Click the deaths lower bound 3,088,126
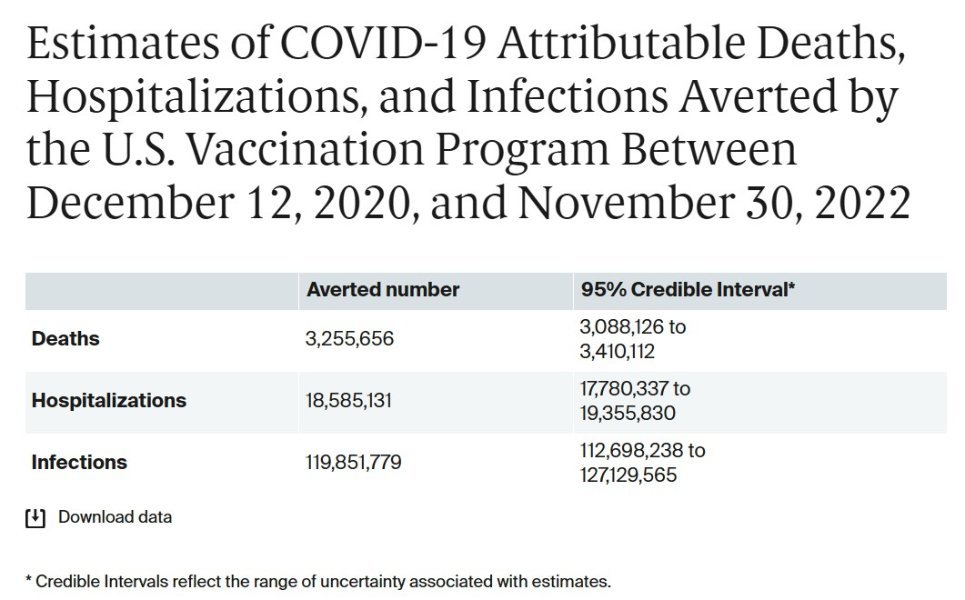The image size is (965, 600). click(624, 327)
